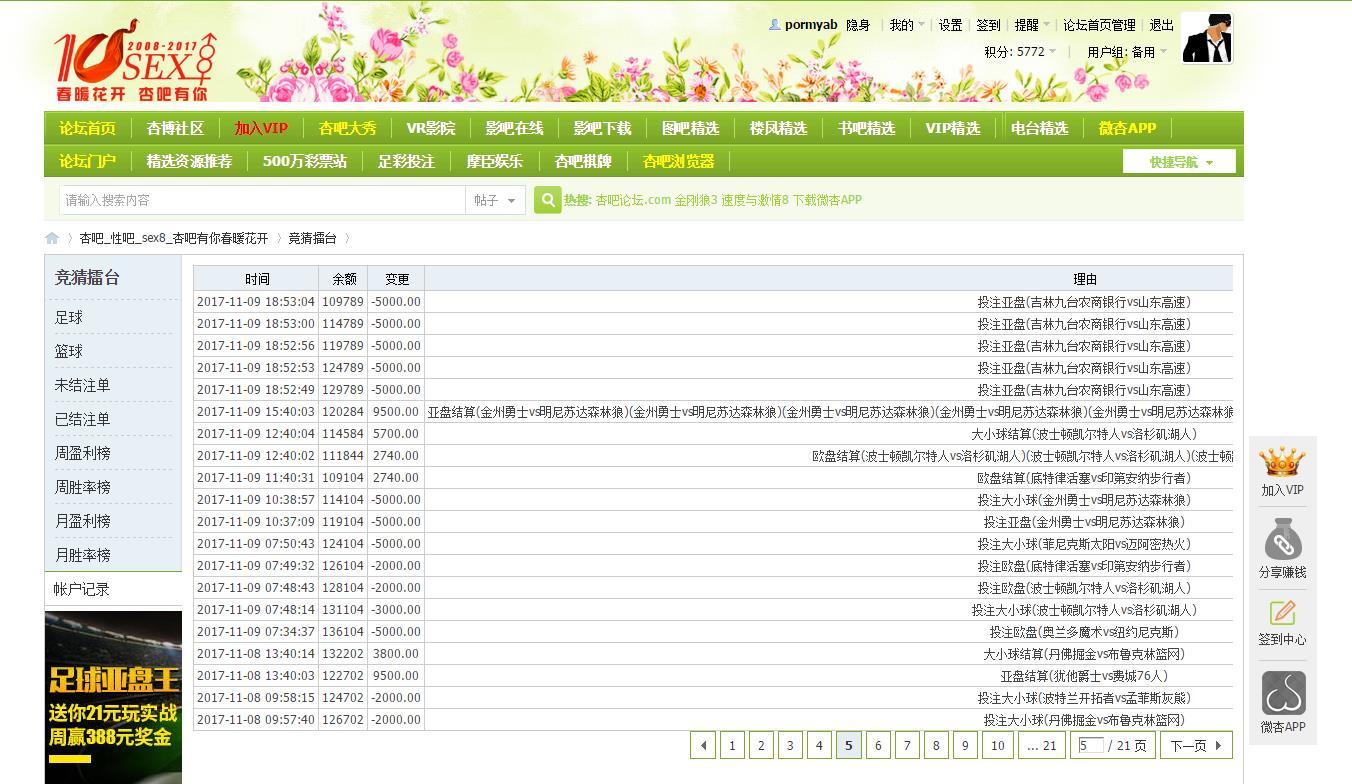Click 加入VIP in the navigation bar

coord(261,128)
